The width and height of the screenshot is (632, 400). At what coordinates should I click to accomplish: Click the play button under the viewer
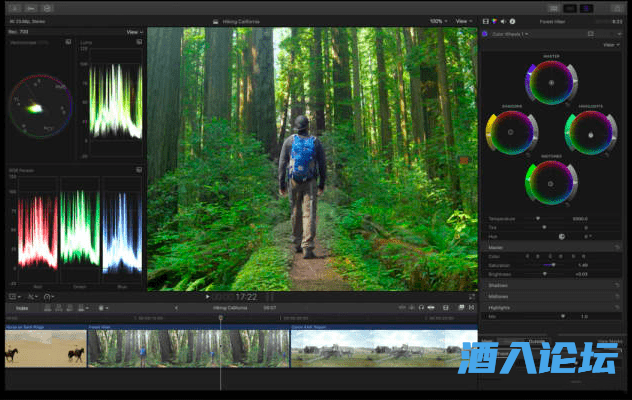pyautogui.click(x=207, y=297)
